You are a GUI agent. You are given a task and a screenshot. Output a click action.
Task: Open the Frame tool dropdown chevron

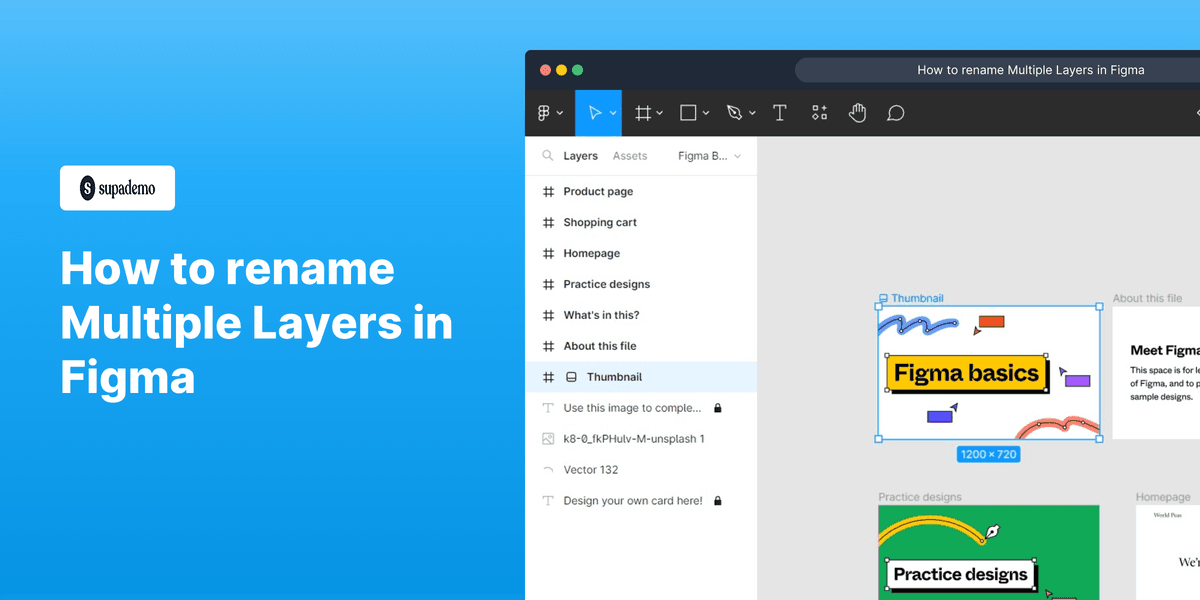coord(658,112)
